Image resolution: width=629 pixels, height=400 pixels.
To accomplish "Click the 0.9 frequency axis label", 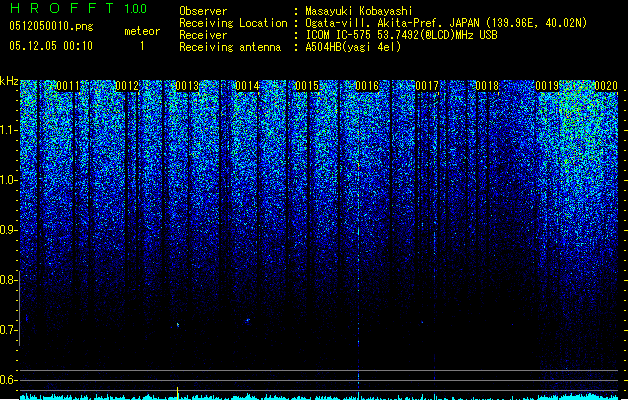I will (x=9, y=230).
